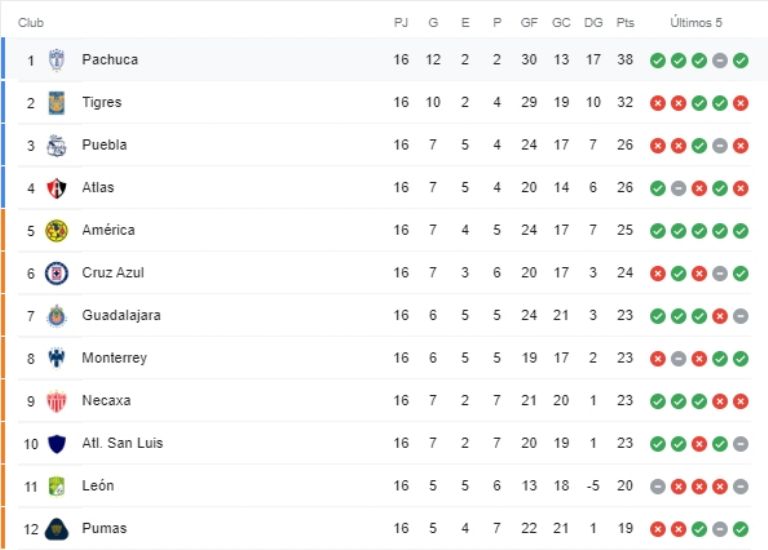Click the Atlas team shield icon

(x=57, y=188)
